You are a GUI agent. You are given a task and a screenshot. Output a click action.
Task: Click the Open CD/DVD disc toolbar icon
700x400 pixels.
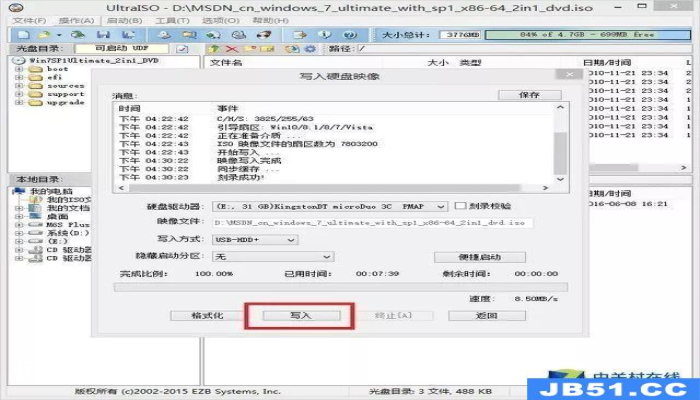(78, 35)
